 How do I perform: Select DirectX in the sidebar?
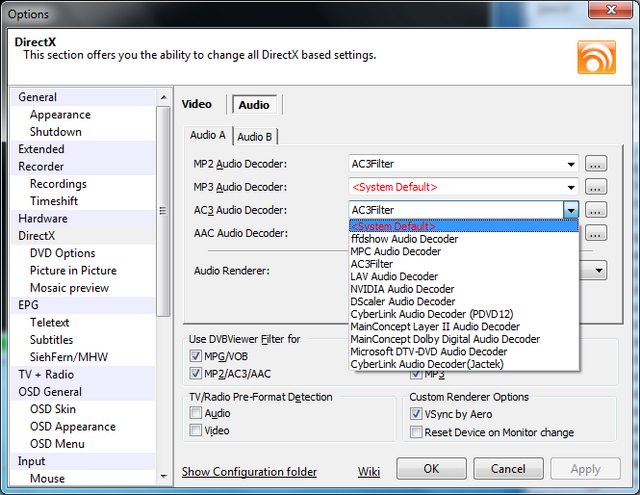pyautogui.click(x=83, y=235)
